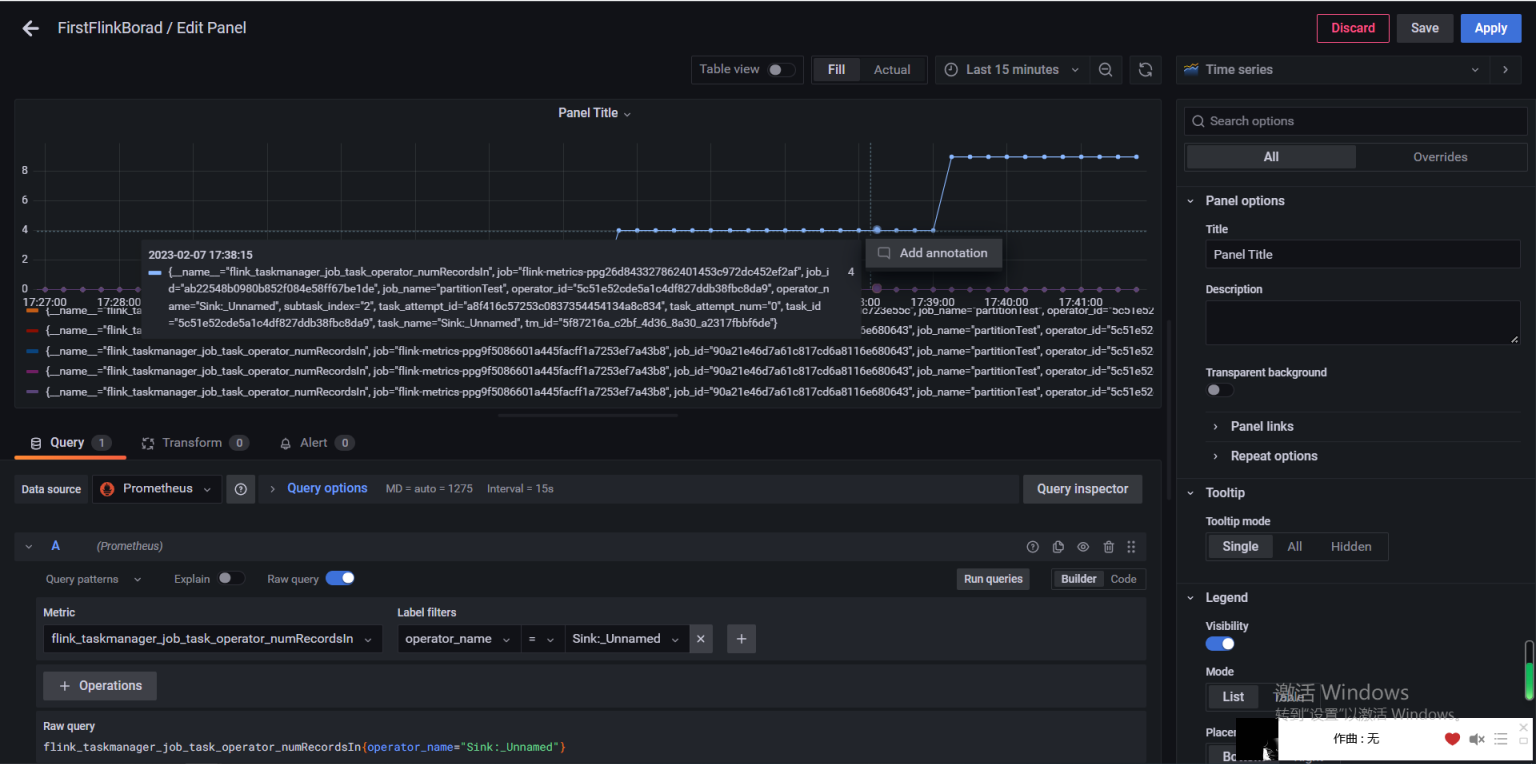Collapse the Legend section
This screenshot has height=764, width=1536.
(x=1226, y=598)
